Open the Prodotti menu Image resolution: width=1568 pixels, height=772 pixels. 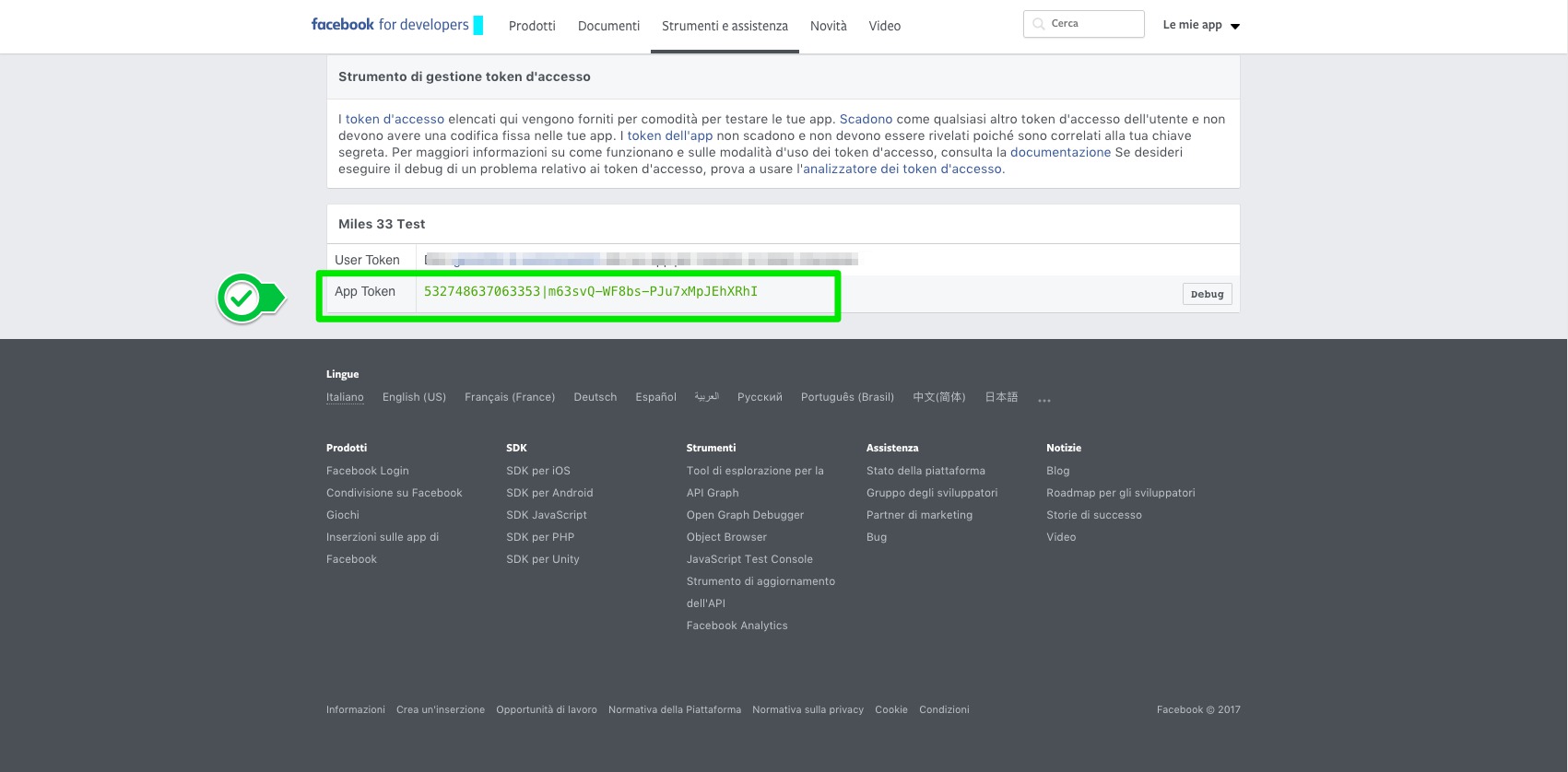[x=532, y=26]
